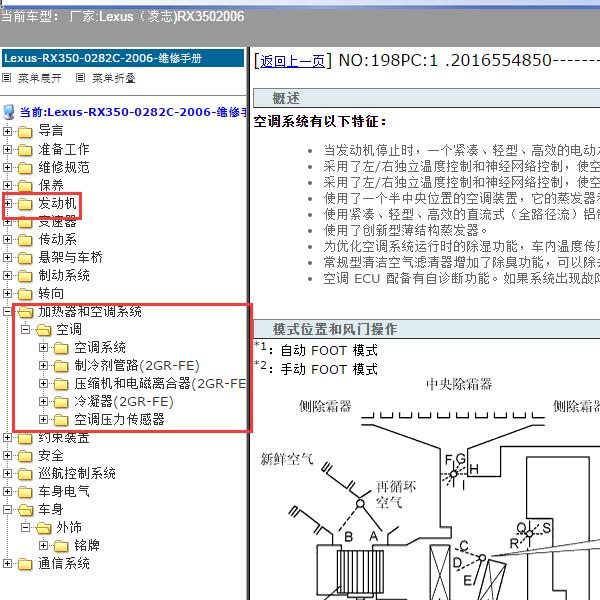The width and height of the screenshot is (600, 600).
Task: Expand the 维修规范 tree node
Action: tap(7, 167)
